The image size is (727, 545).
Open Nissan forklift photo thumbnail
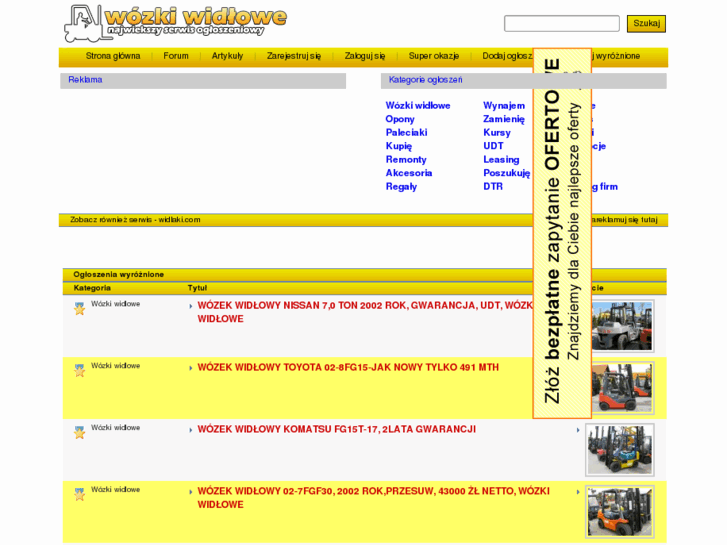(622, 326)
